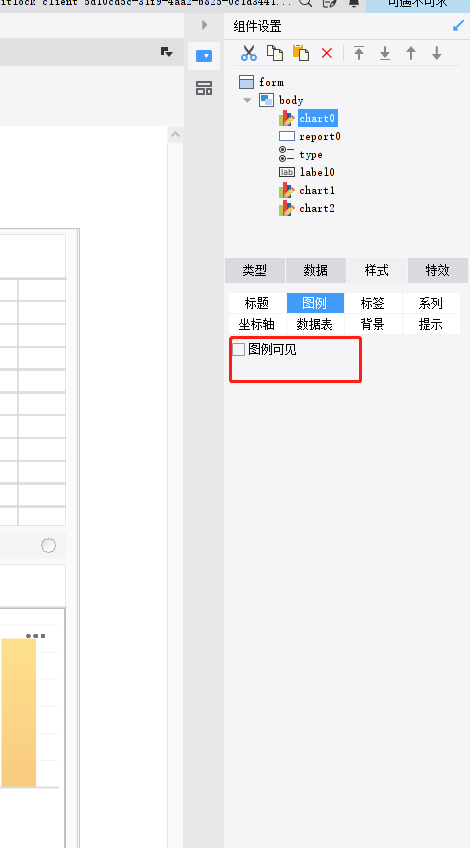470x848 pixels.
Task: Open 标签 style section
Action: tap(373, 303)
